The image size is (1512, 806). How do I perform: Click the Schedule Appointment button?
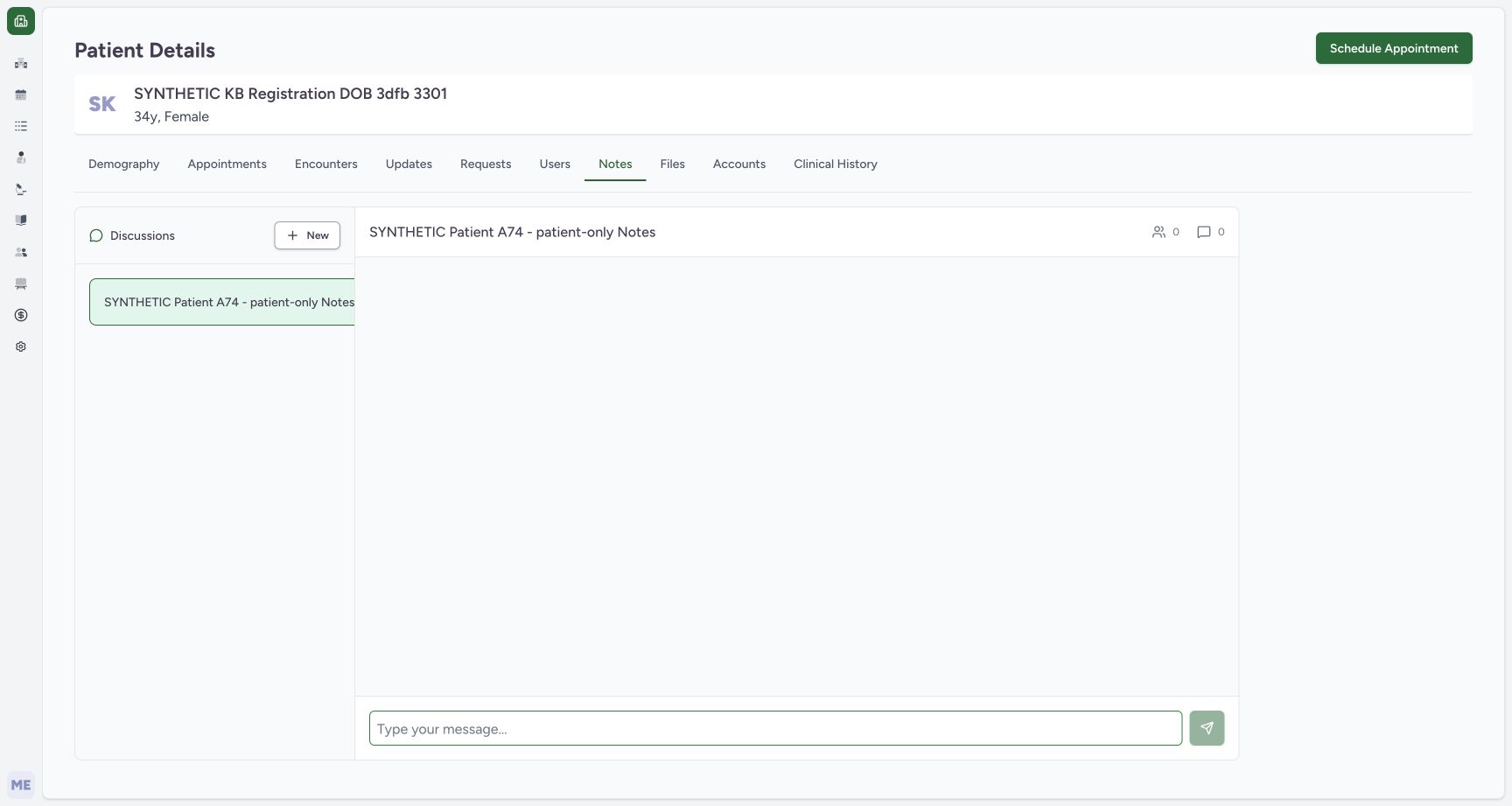pos(1394,48)
